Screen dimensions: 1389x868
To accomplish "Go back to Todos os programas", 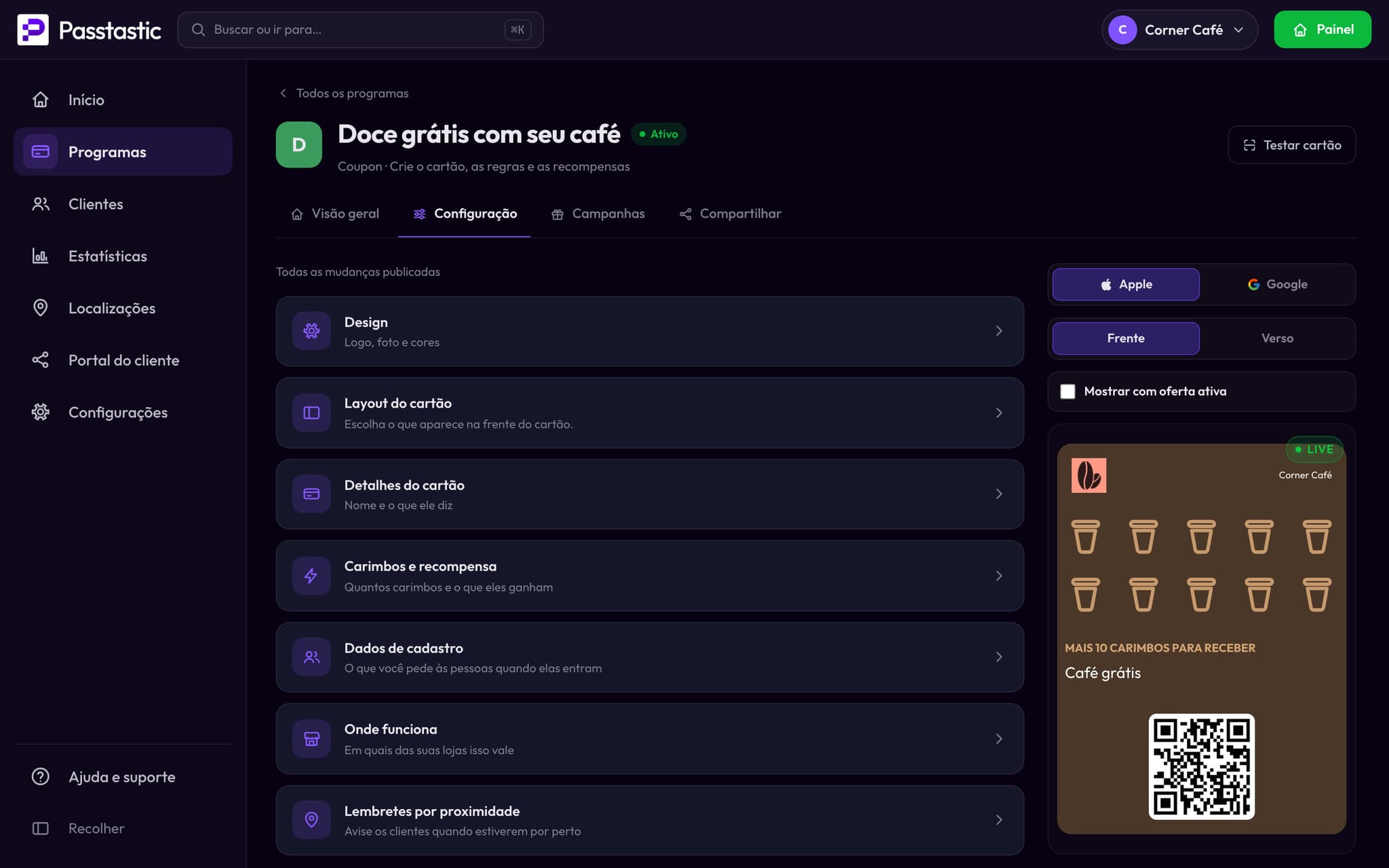I will (x=344, y=93).
